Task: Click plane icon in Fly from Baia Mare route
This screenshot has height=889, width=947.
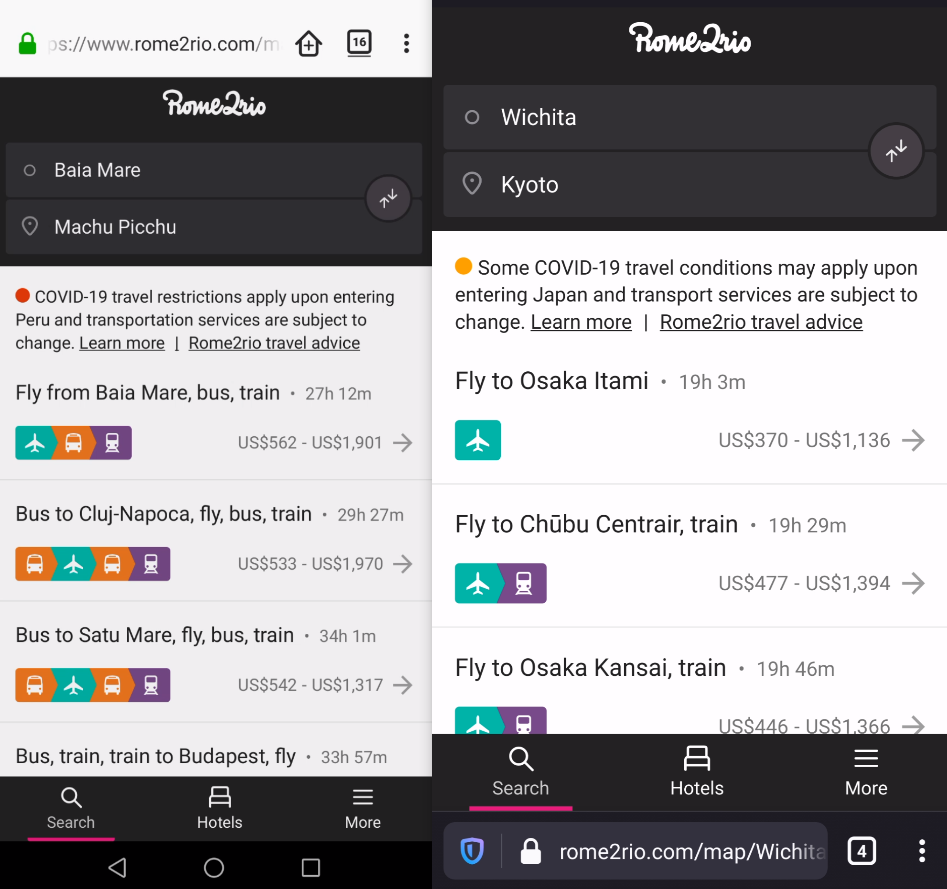Action: click(x=35, y=443)
